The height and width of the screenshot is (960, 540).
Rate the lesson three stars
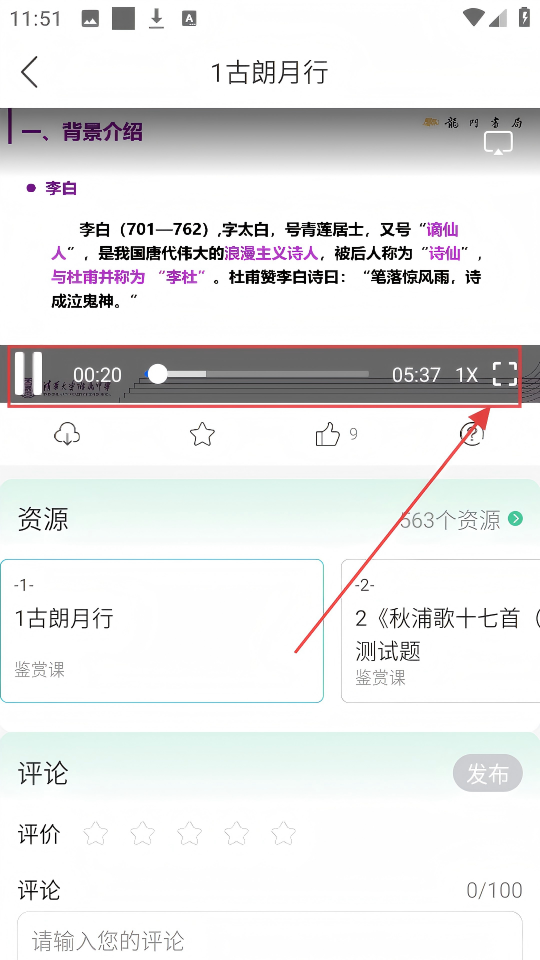[x=189, y=833]
